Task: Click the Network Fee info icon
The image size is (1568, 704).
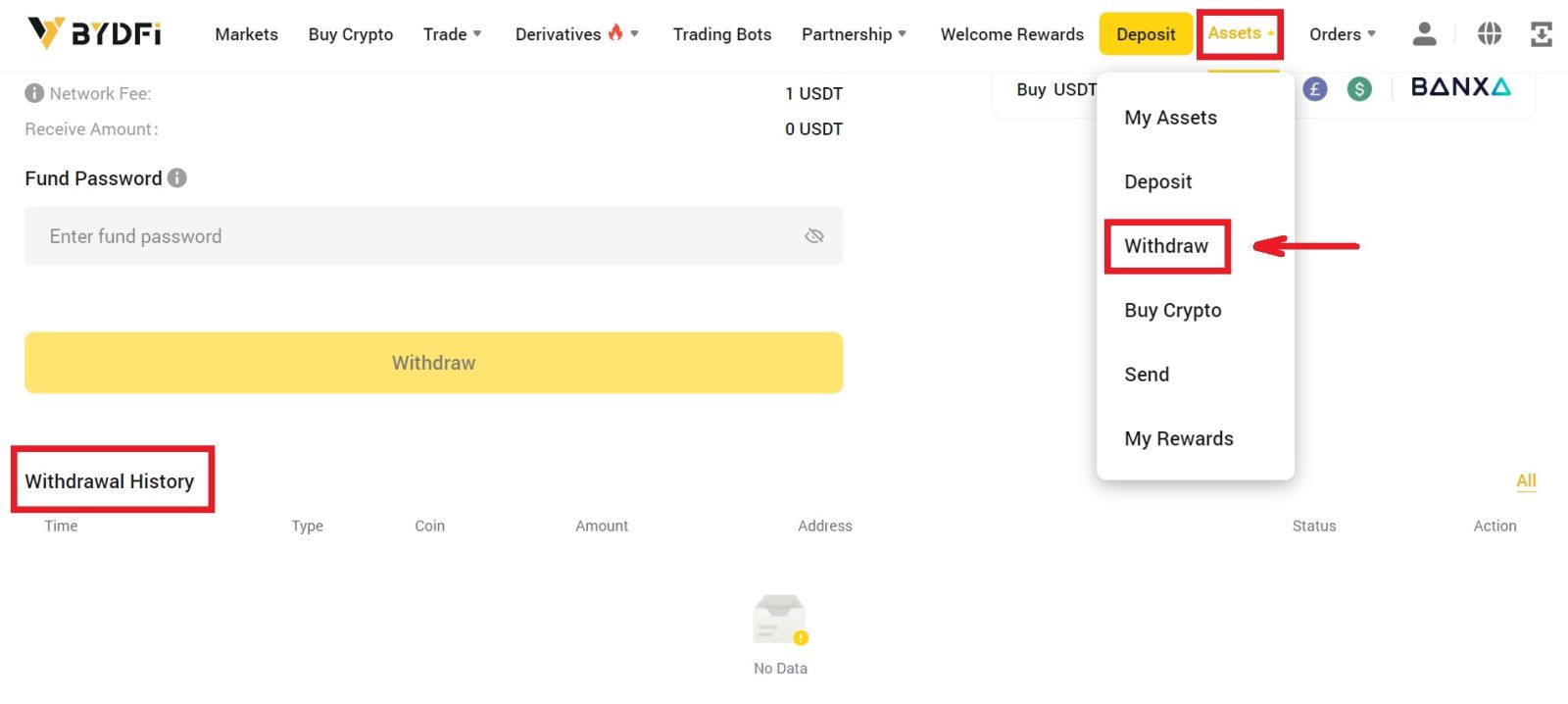Action: [x=35, y=93]
